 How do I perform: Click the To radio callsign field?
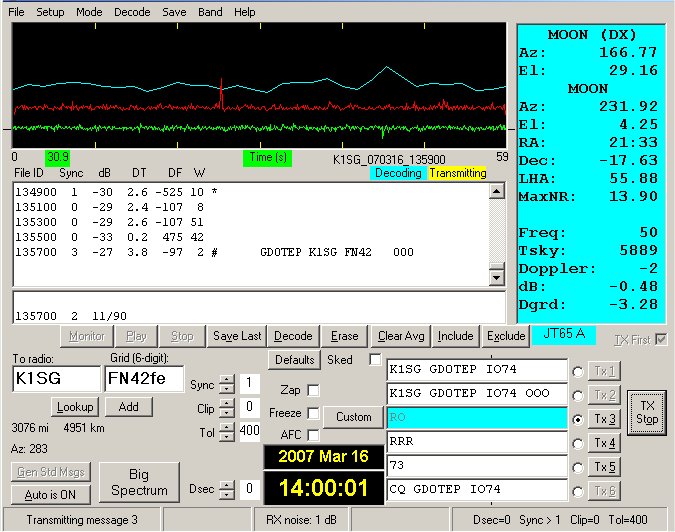pyautogui.click(x=54, y=380)
